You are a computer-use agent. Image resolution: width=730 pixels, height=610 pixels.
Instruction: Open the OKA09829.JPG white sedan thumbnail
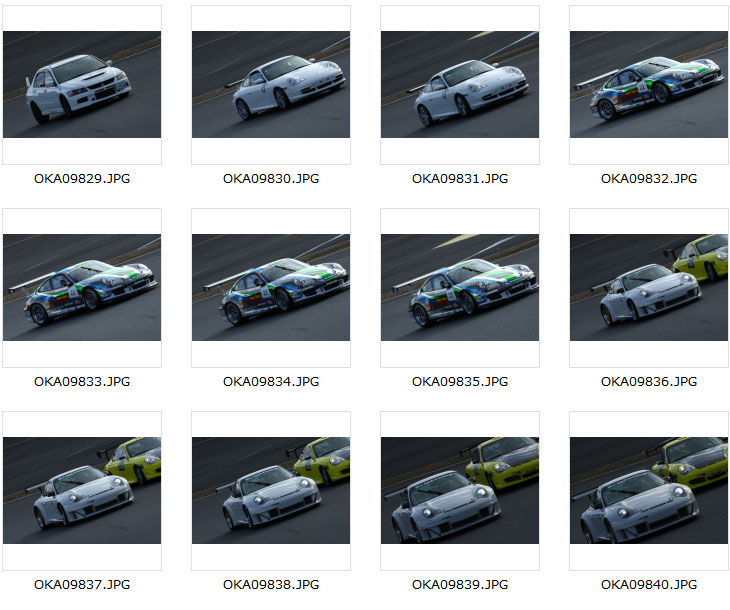click(x=82, y=84)
